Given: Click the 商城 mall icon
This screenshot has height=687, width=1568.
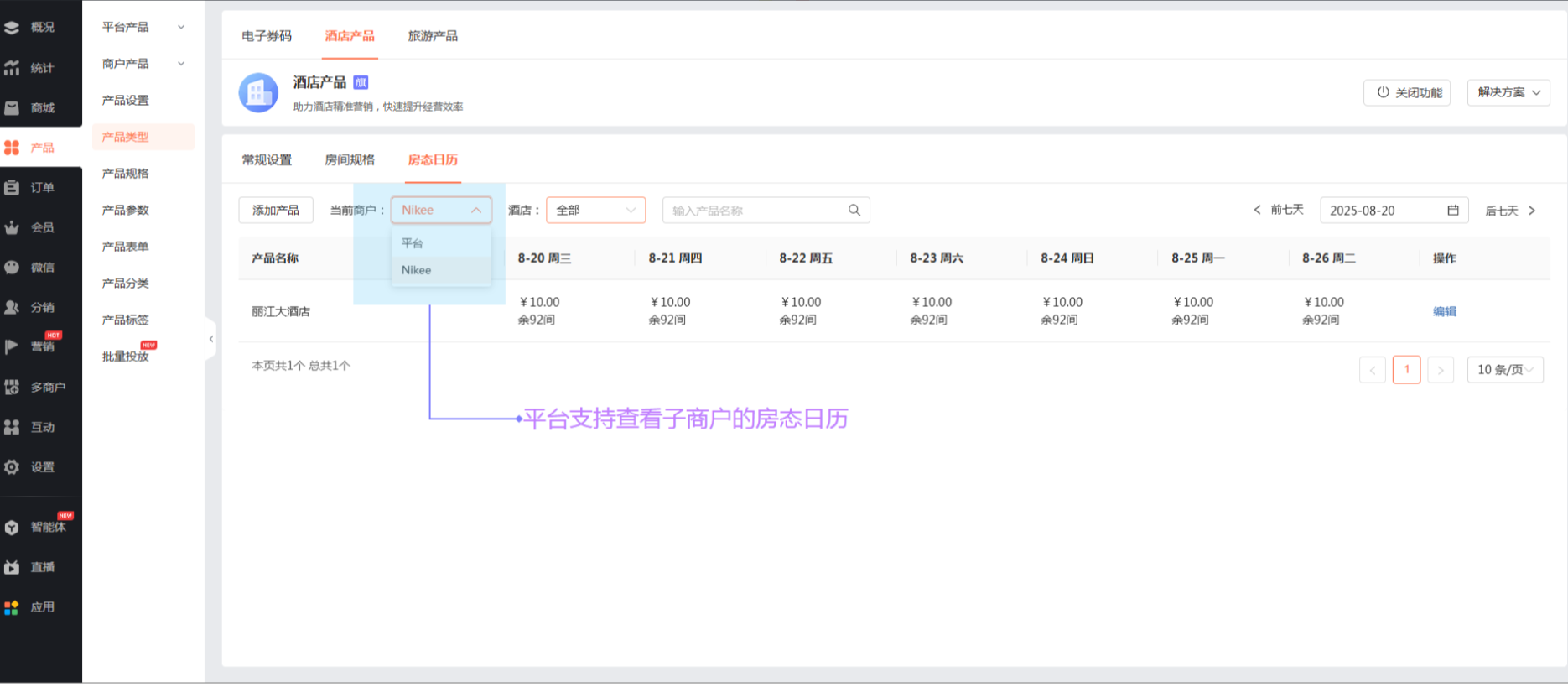Looking at the screenshot, I should (x=12, y=107).
